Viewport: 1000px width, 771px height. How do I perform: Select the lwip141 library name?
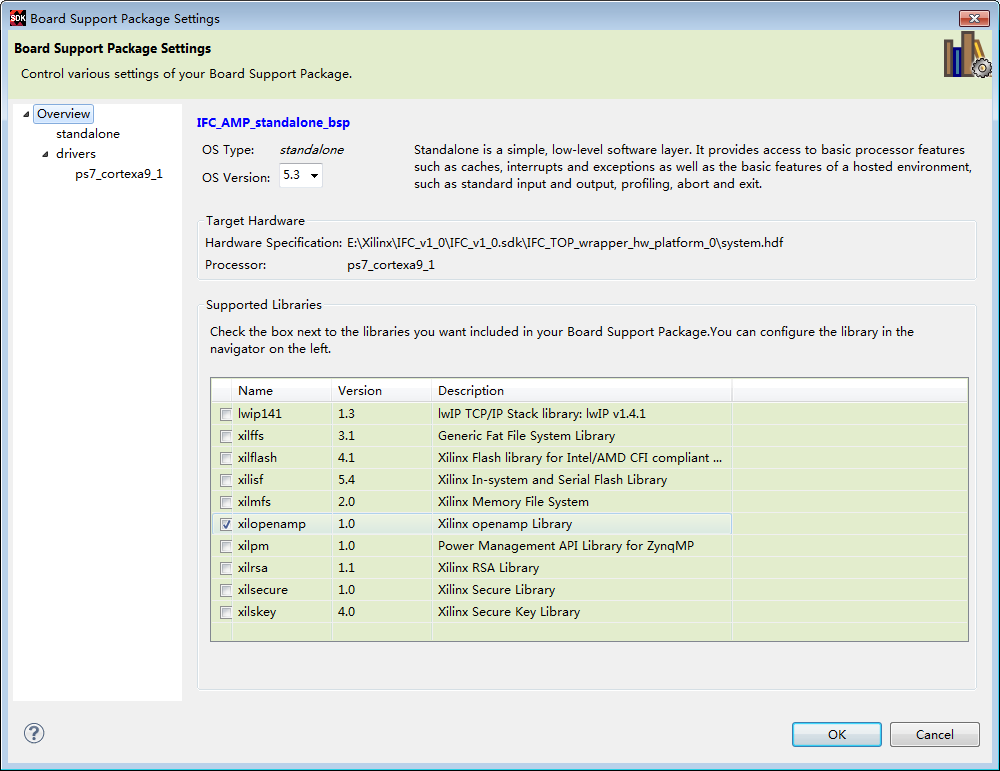pyautogui.click(x=260, y=414)
